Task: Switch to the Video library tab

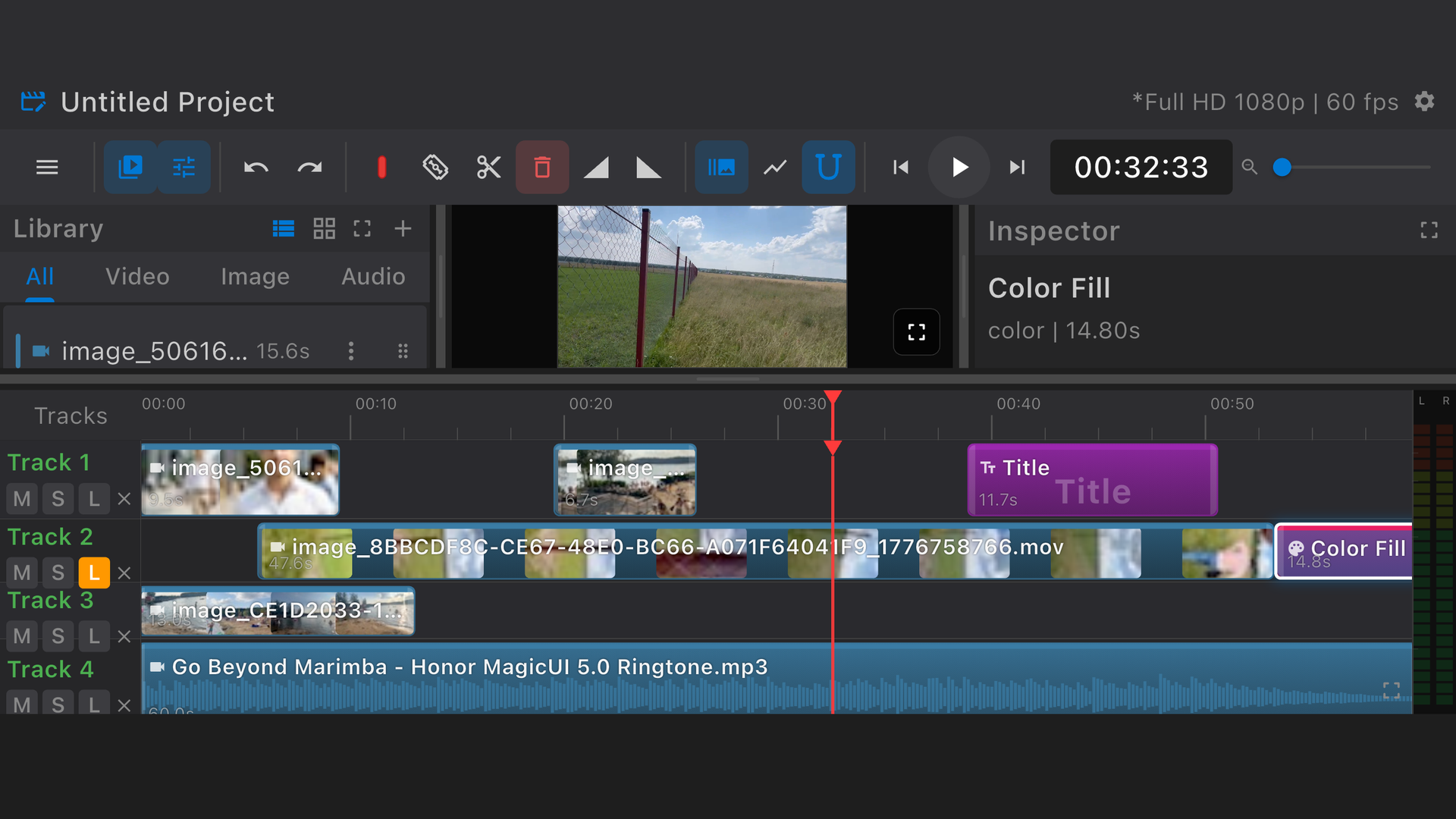Action: (x=137, y=277)
